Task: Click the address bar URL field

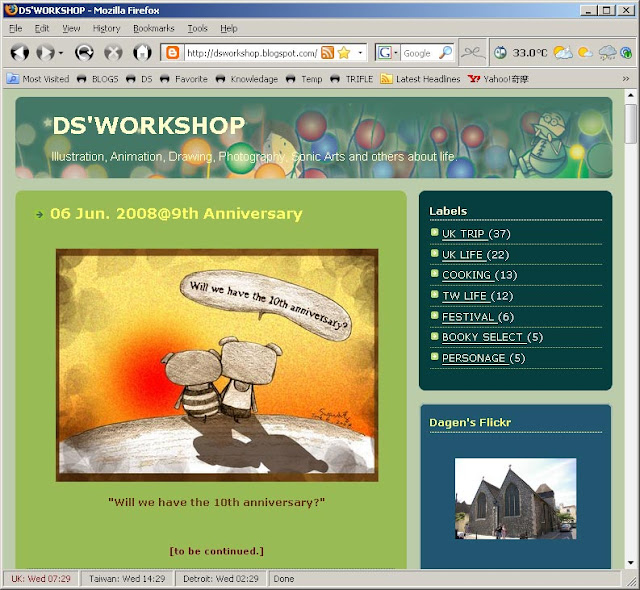Action: coord(251,53)
